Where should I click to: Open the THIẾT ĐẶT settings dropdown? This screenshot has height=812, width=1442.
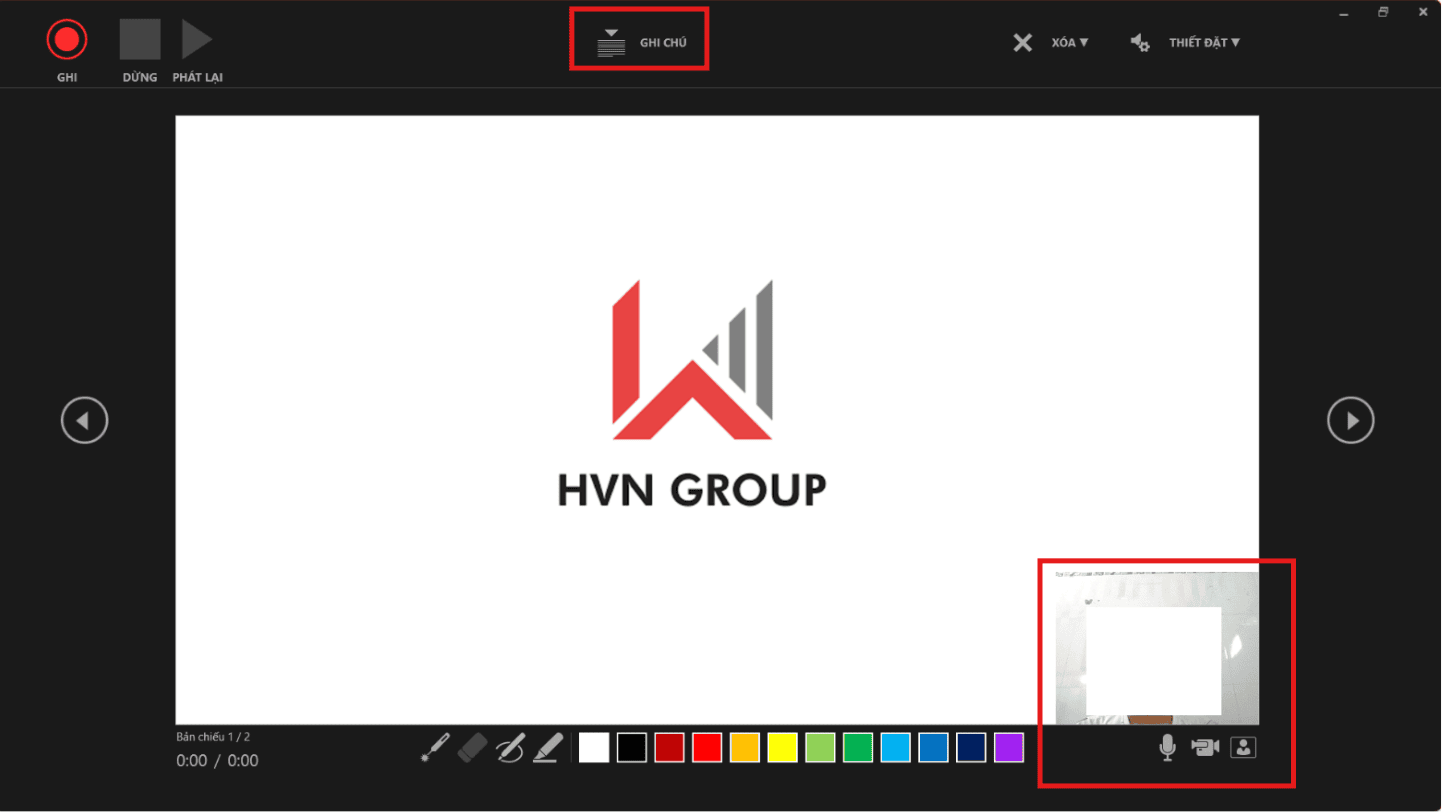[1185, 43]
